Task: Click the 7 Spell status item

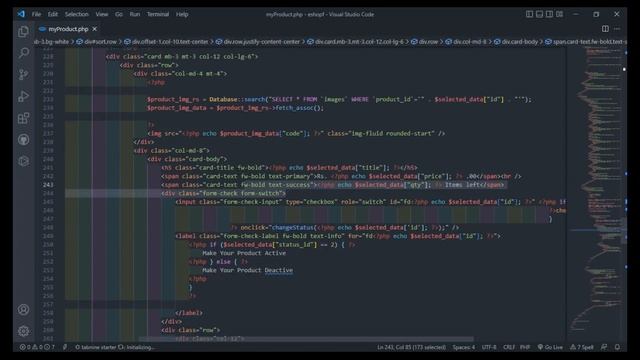Action: [582, 347]
